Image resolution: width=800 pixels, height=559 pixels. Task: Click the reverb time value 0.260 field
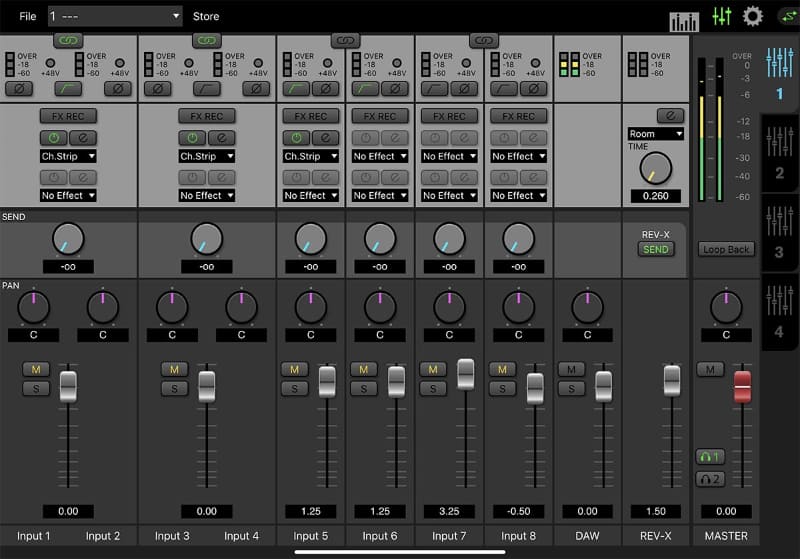pyautogui.click(x=656, y=196)
